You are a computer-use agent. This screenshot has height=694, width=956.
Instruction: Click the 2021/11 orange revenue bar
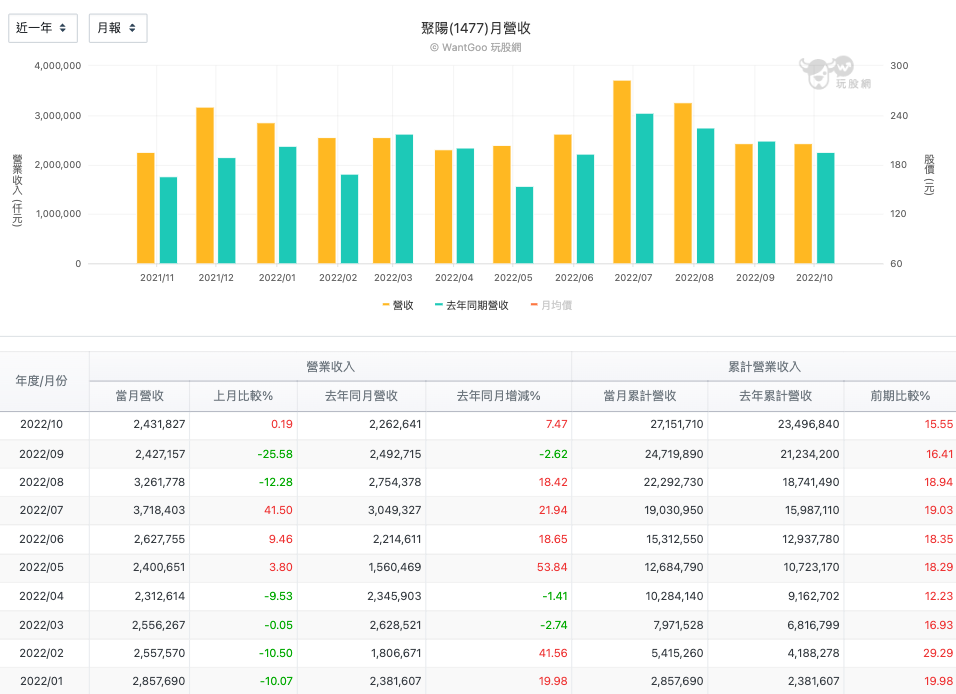click(x=146, y=208)
